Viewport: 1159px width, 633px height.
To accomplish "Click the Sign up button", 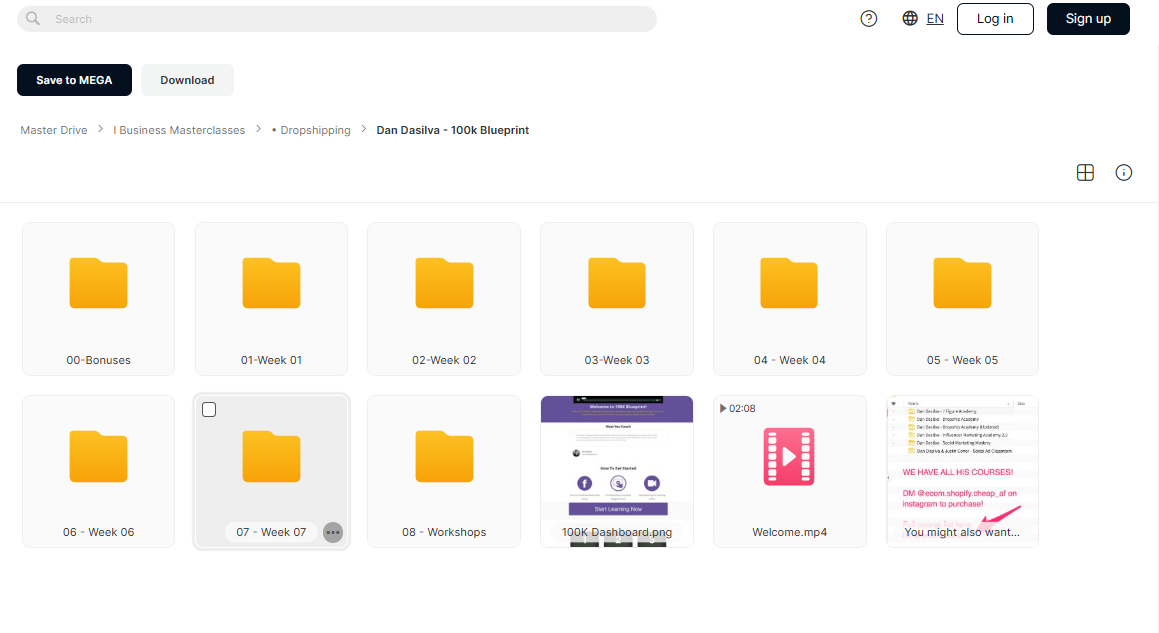I will coord(1088,18).
